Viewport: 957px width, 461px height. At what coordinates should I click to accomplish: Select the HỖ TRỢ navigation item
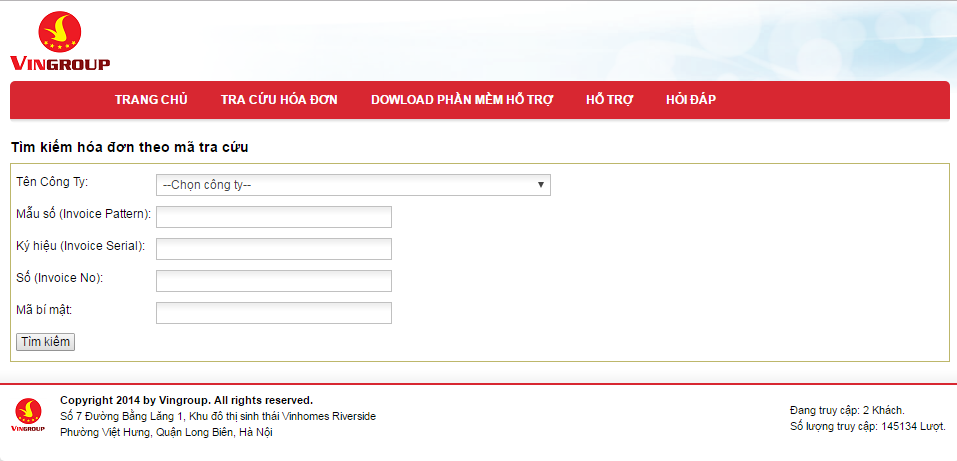click(610, 100)
